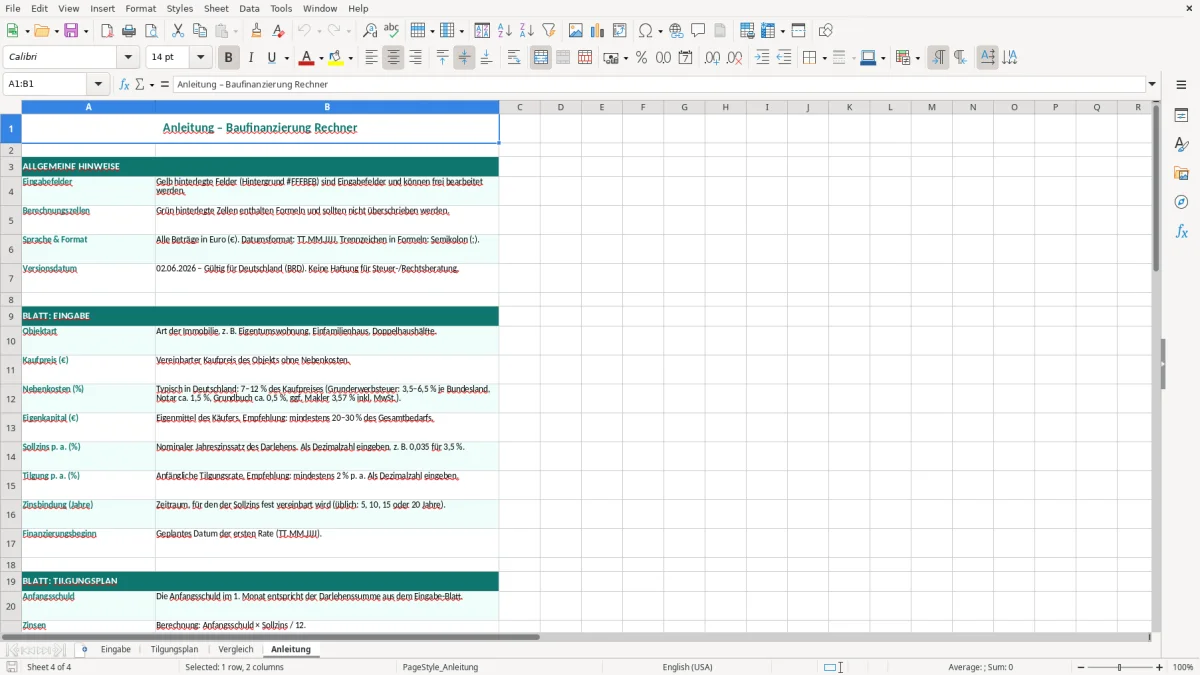This screenshot has height=675, width=1200.
Task: Switch to the Vergleich sheet tab
Action: click(x=236, y=649)
